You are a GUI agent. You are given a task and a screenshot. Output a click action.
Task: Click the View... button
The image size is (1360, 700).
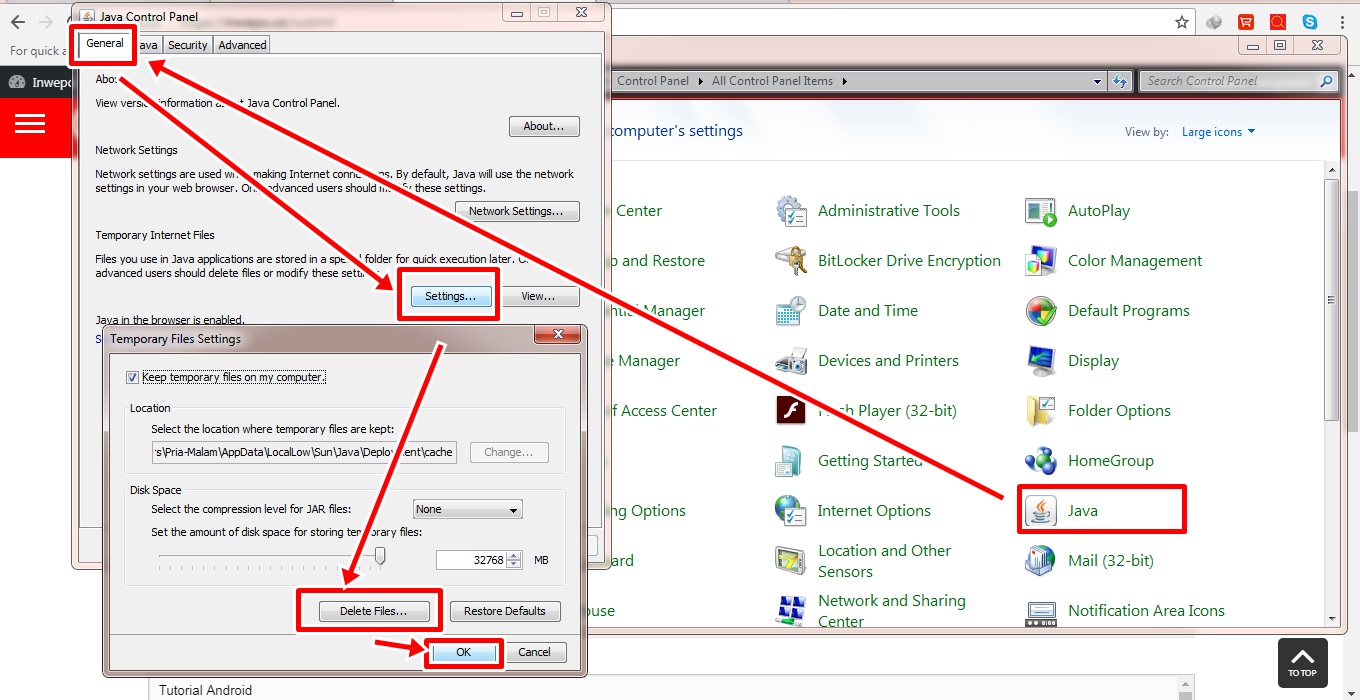pos(538,296)
